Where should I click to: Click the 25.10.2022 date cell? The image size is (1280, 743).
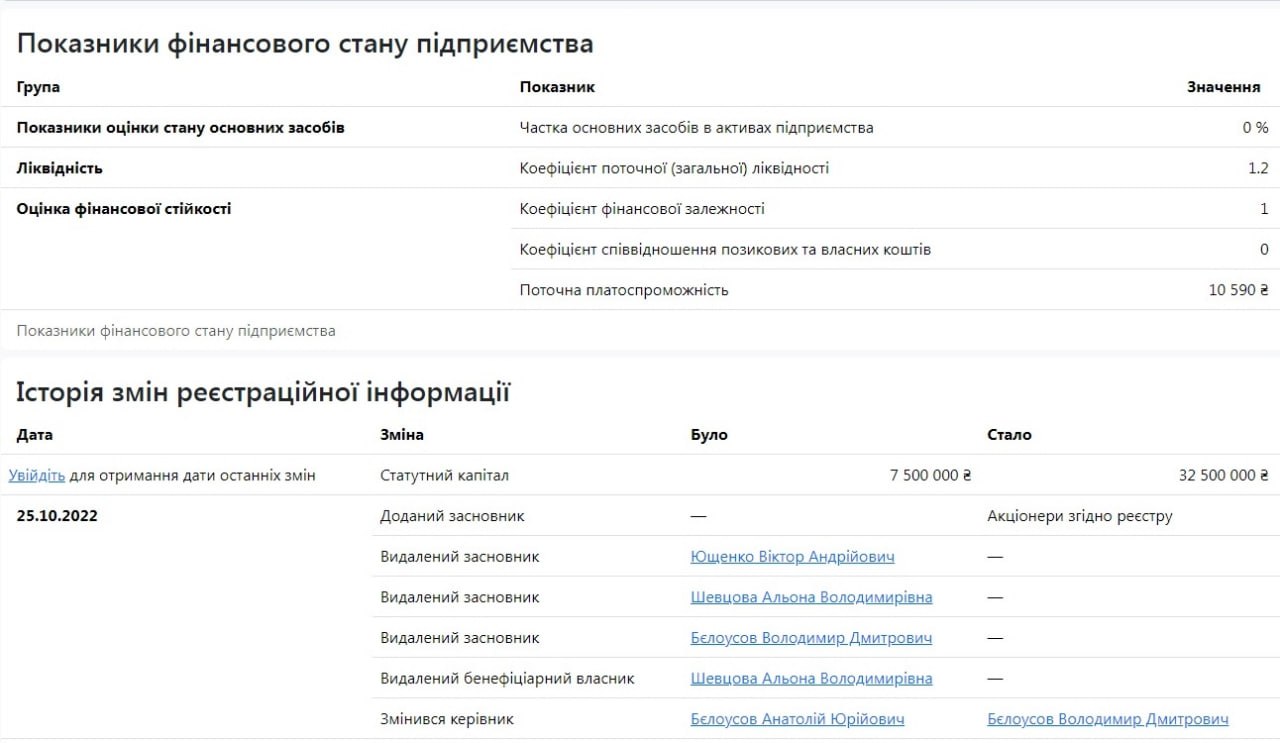57,516
